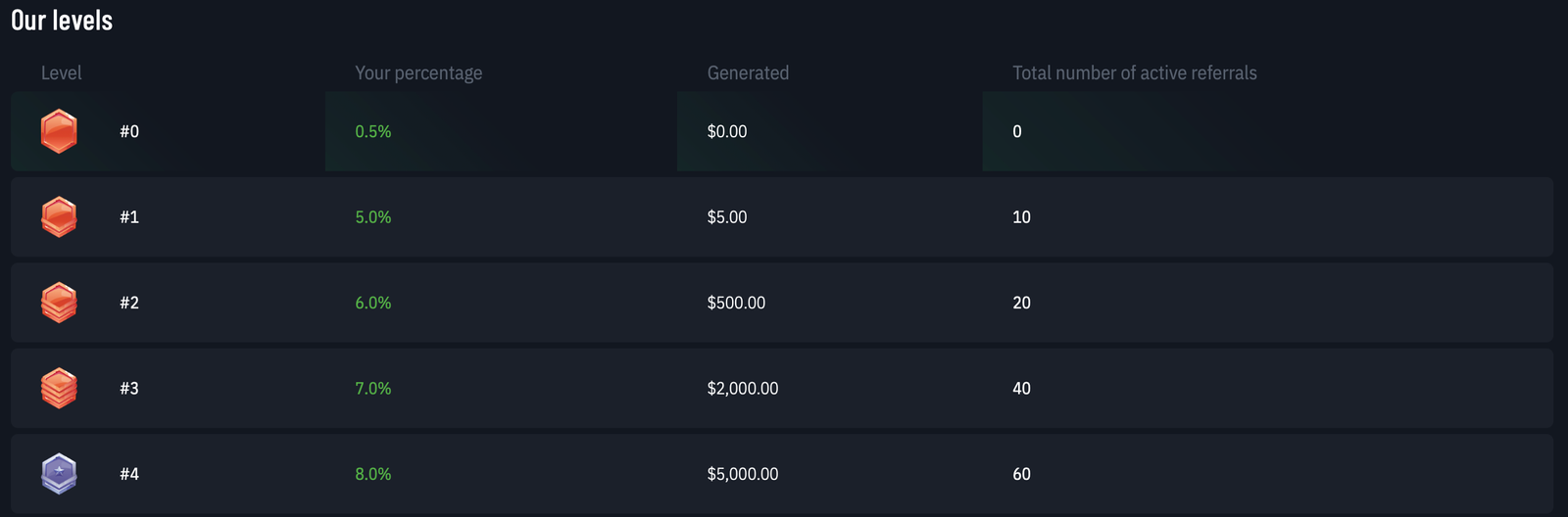The width and height of the screenshot is (1568, 517).
Task: Click the $500.00 generated amount
Action: point(736,303)
